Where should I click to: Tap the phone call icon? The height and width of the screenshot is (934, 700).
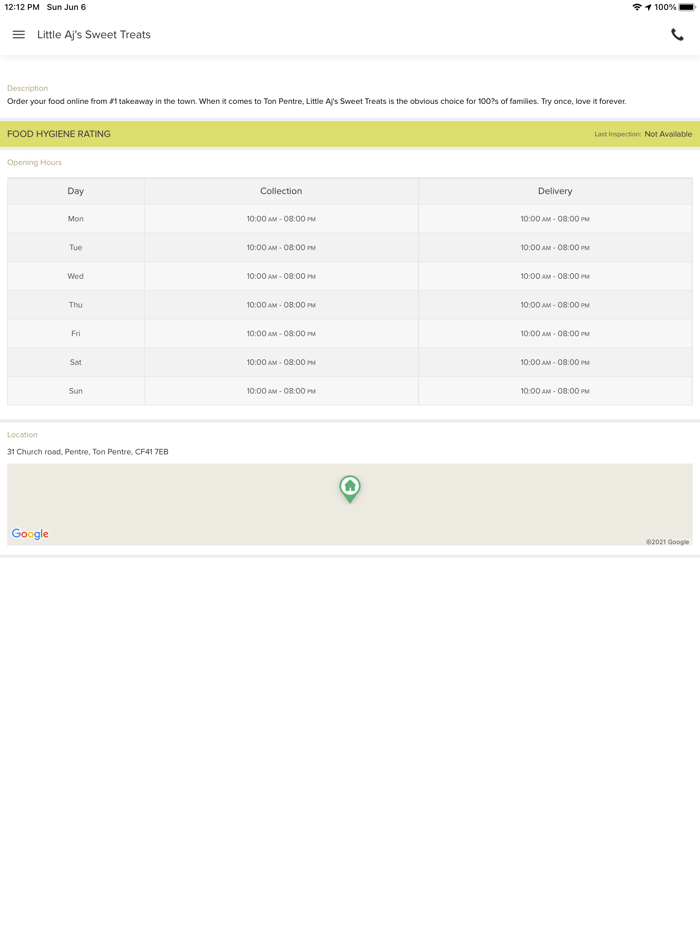pos(677,35)
